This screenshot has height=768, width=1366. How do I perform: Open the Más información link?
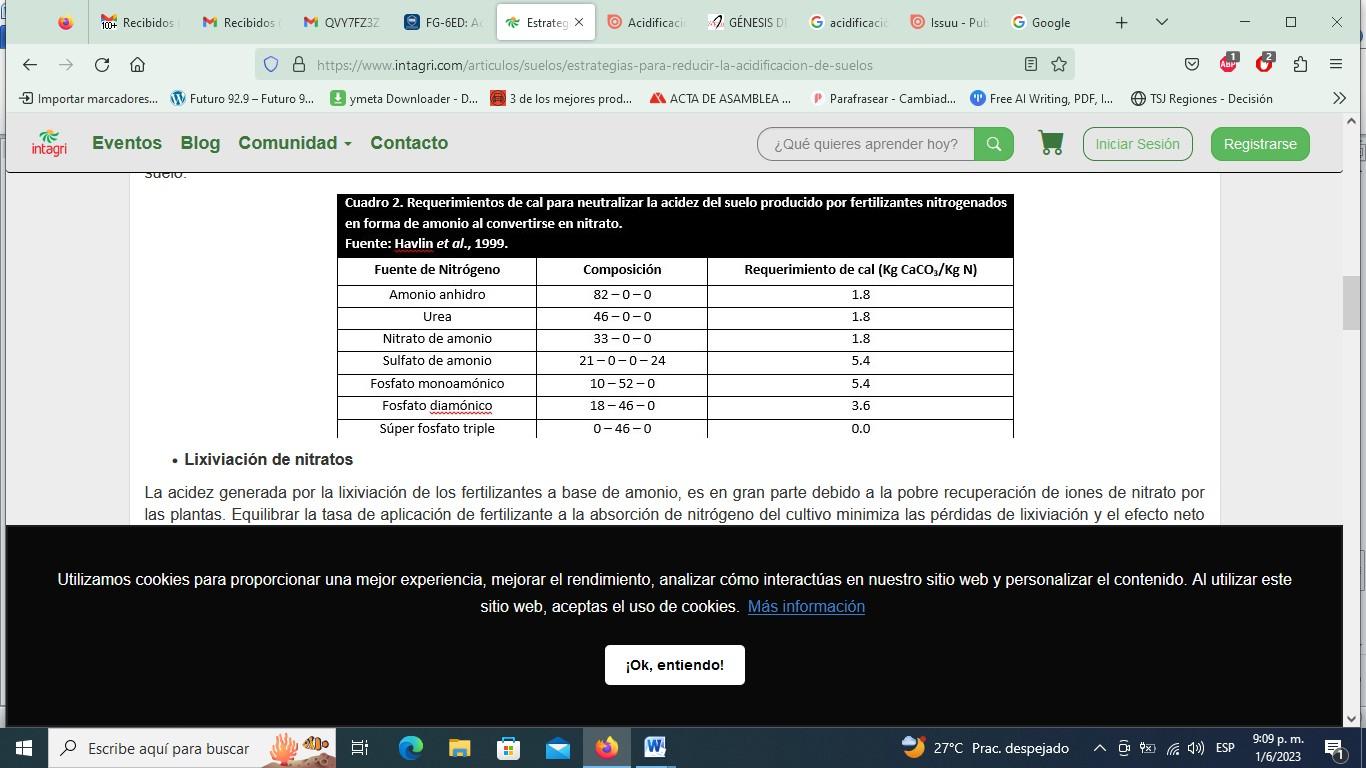point(806,606)
